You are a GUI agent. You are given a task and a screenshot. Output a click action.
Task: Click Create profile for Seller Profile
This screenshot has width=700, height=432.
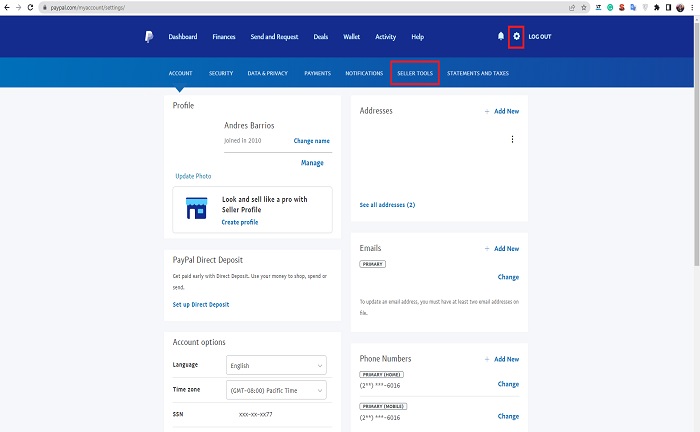point(240,222)
